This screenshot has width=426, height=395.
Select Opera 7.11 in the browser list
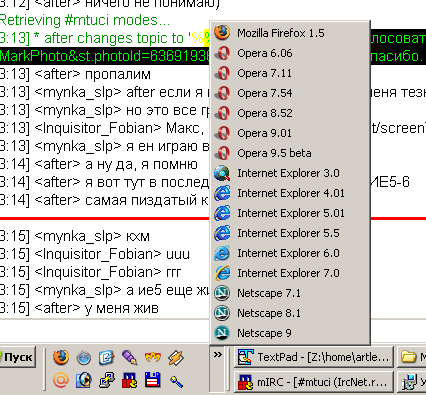[x=290, y=73]
